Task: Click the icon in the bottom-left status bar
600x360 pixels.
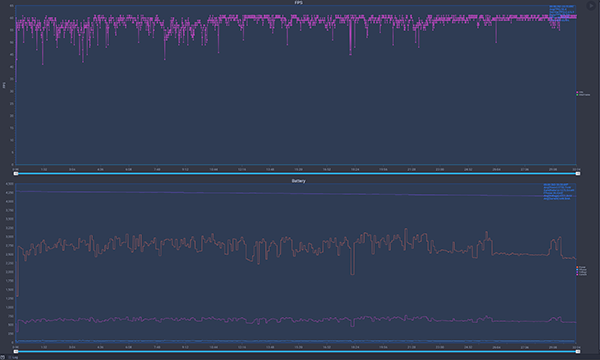Action: (3, 357)
